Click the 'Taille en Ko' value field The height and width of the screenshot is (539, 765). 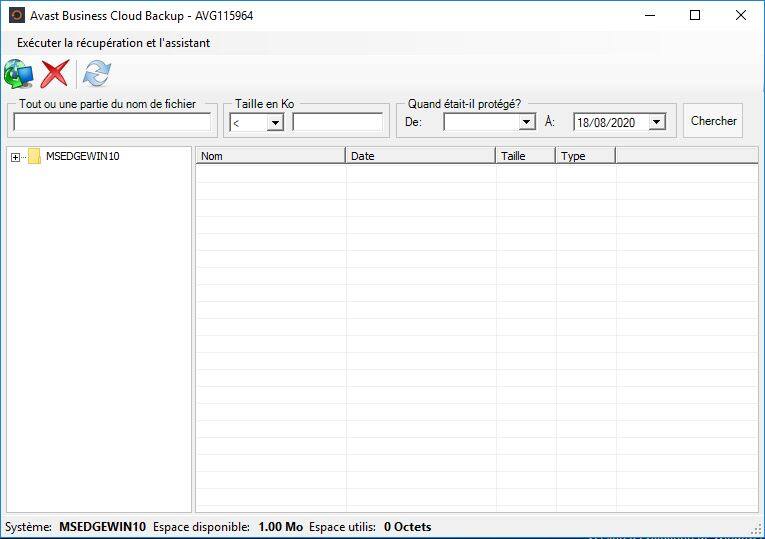click(337, 122)
